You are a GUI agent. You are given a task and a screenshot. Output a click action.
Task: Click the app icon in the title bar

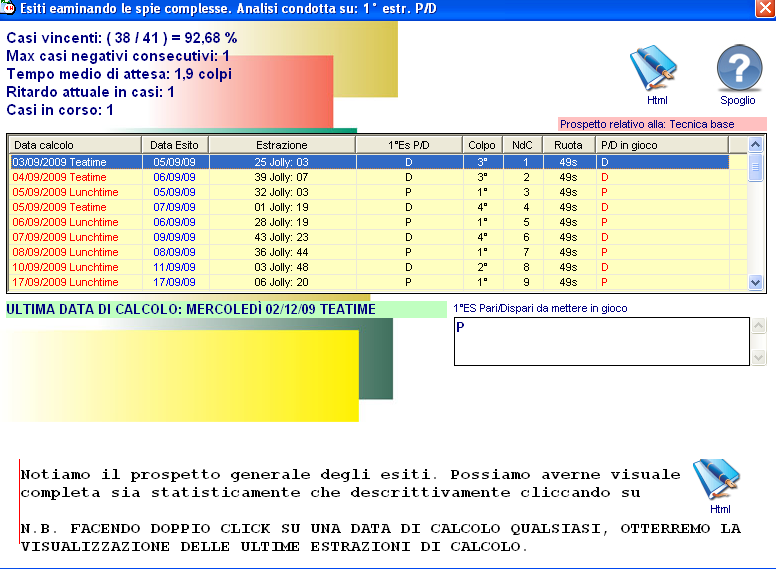point(8,8)
